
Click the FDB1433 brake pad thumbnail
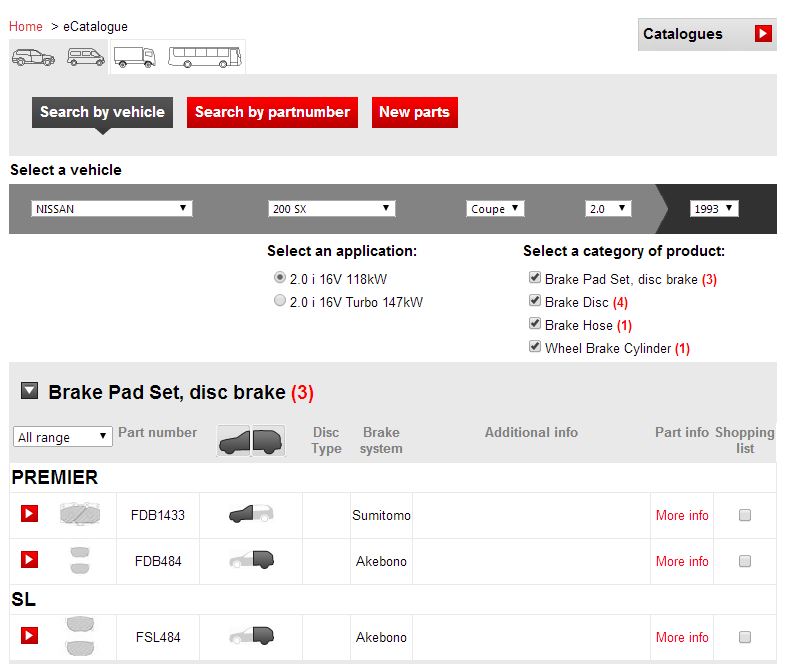tap(79, 515)
